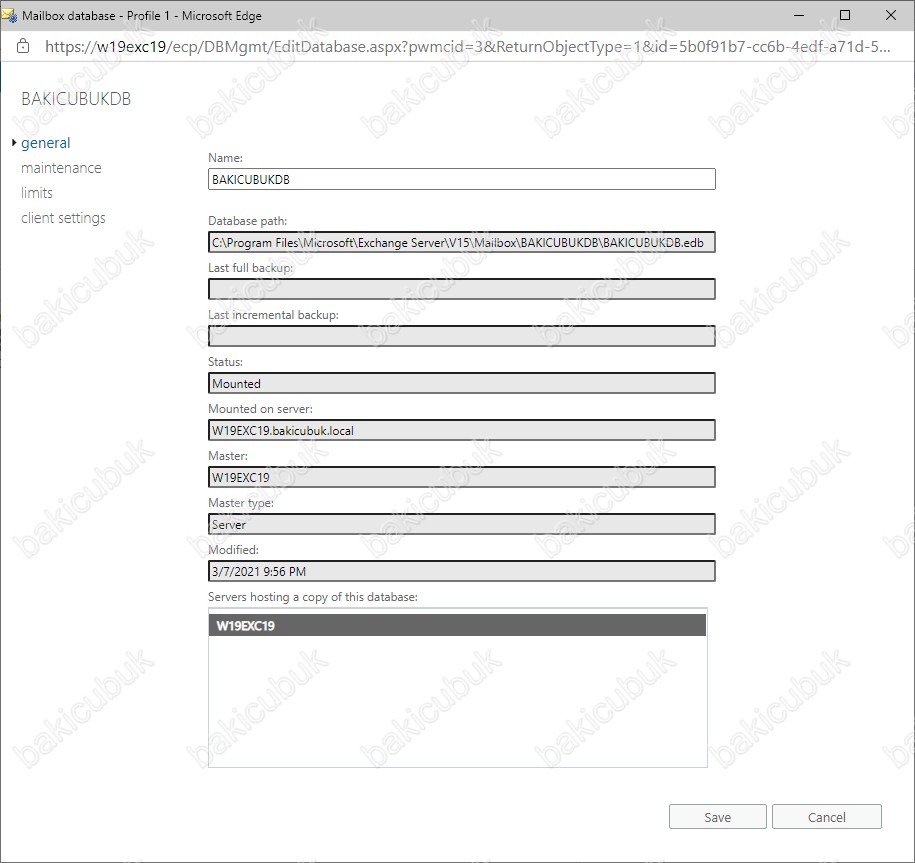This screenshot has width=915, height=863.
Task: Open the maintenance section
Action: coord(61,168)
